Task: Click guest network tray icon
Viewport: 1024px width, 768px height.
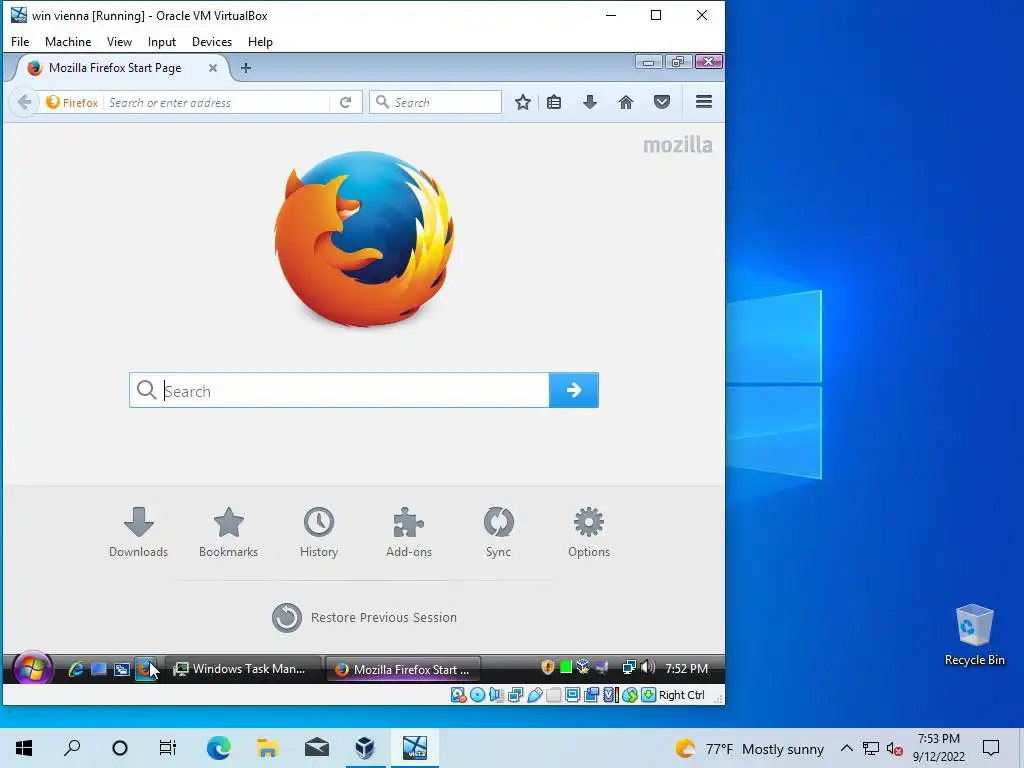Action: (629, 667)
